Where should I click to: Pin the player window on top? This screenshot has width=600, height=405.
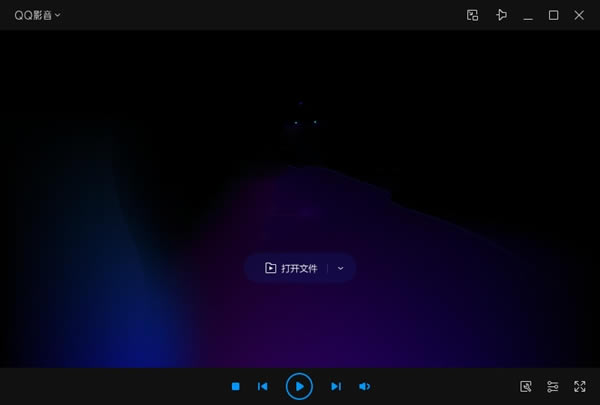pos(502,15)
